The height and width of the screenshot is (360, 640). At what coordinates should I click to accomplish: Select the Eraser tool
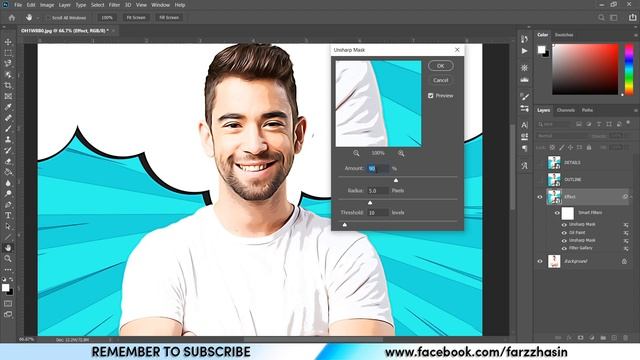8,161
